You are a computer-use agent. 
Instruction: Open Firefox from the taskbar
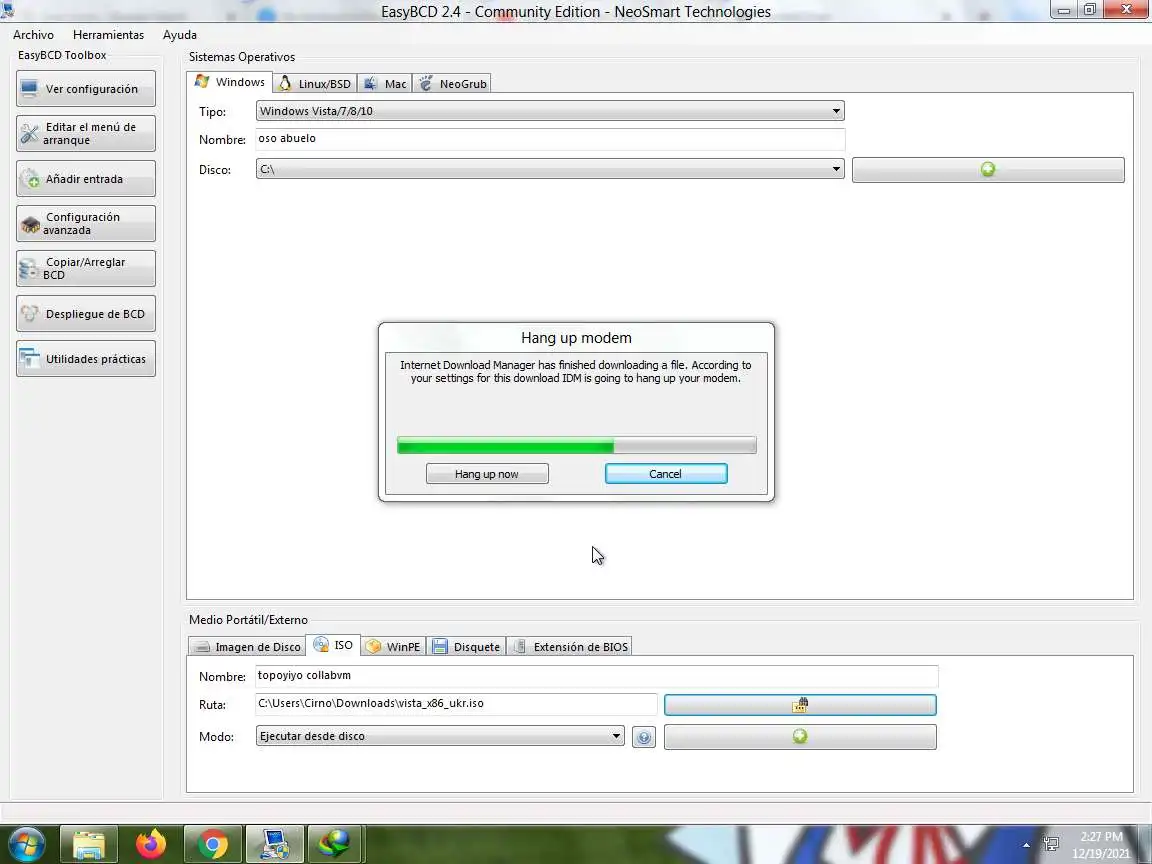[x=151, y=844]
